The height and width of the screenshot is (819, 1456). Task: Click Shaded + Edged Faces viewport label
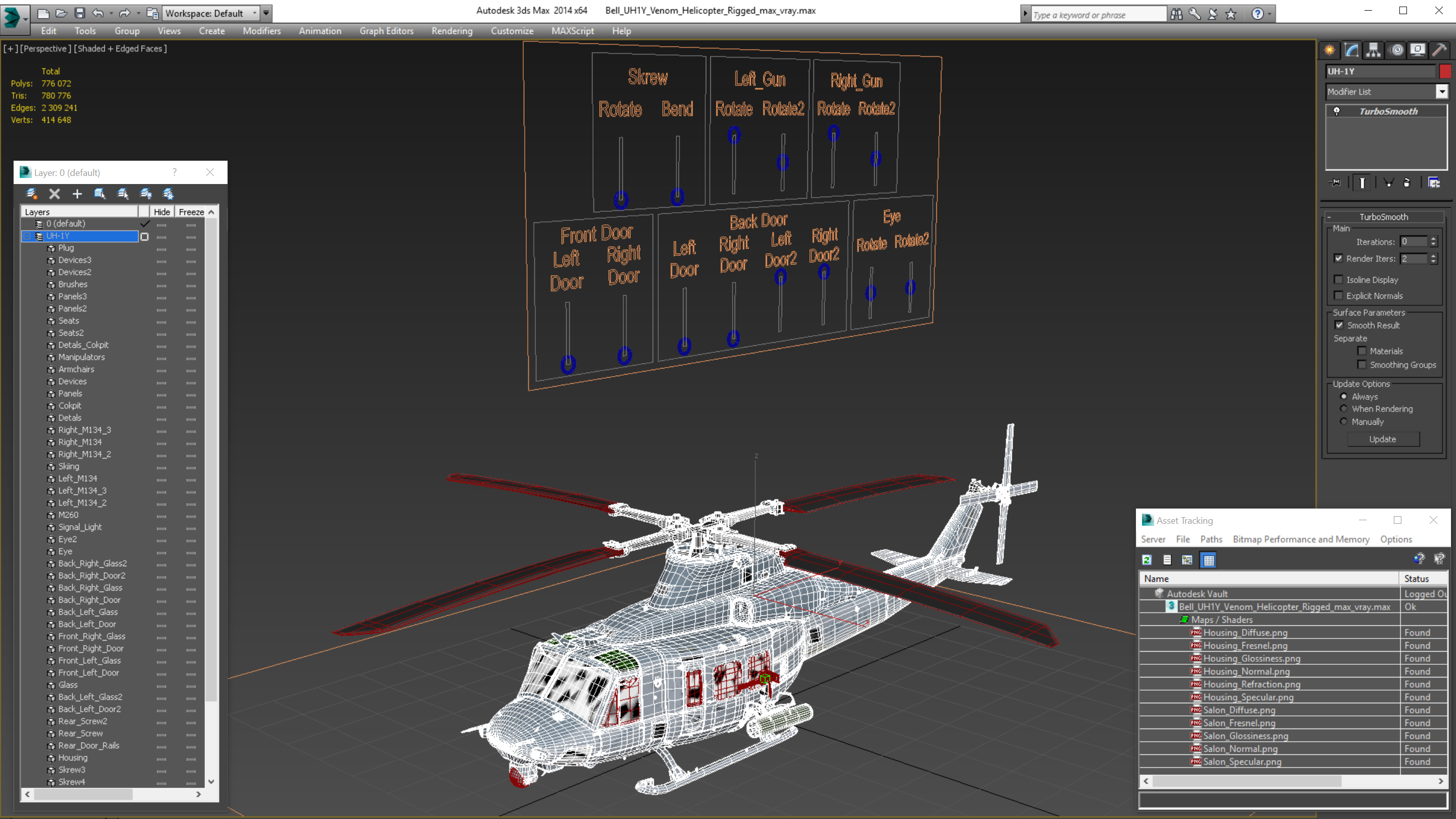(120, 49)
